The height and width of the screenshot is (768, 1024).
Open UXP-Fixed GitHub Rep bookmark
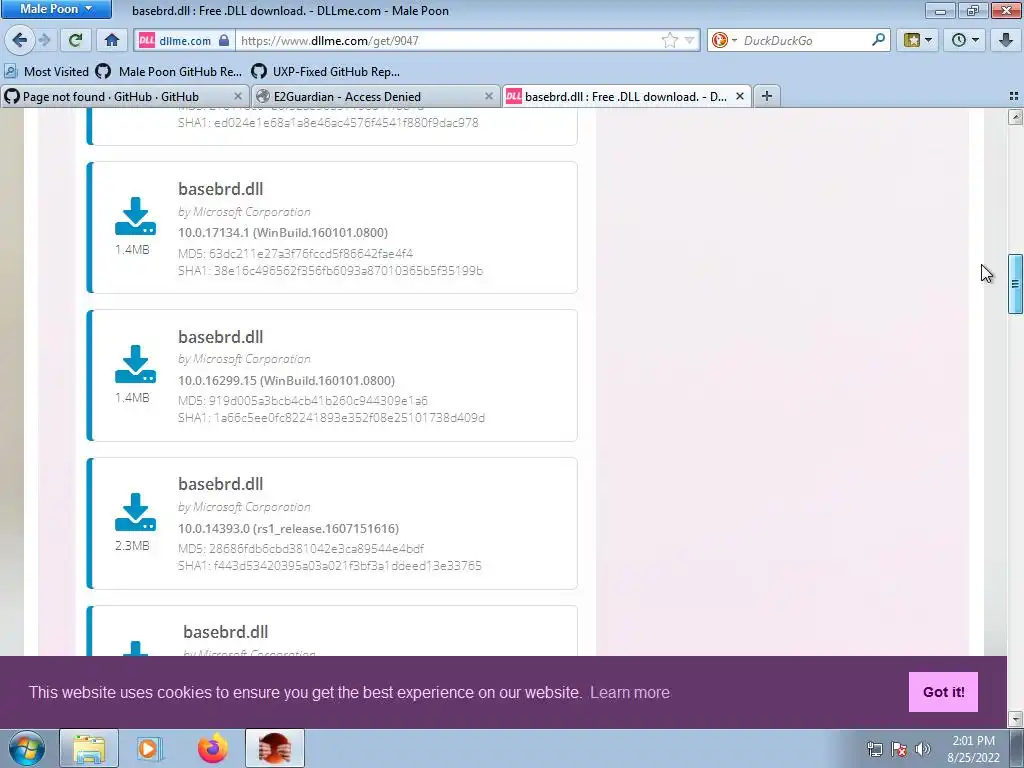(x=325, y=72)
